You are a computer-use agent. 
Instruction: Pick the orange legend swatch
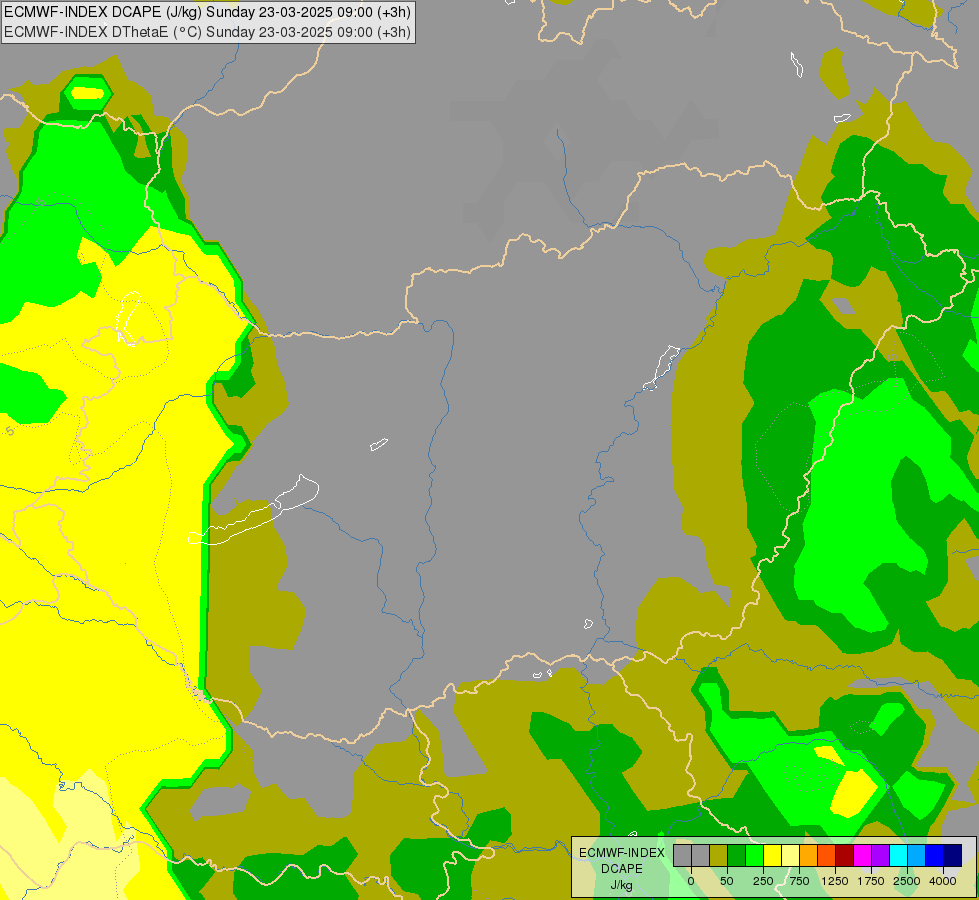809,856
